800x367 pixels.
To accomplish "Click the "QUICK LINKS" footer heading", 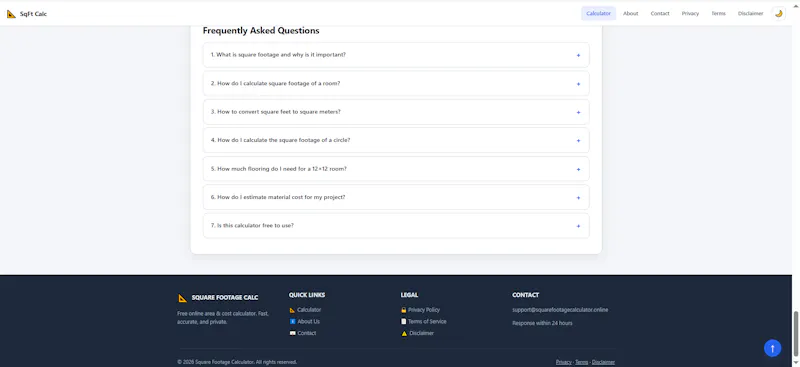I will pos(307,295).
